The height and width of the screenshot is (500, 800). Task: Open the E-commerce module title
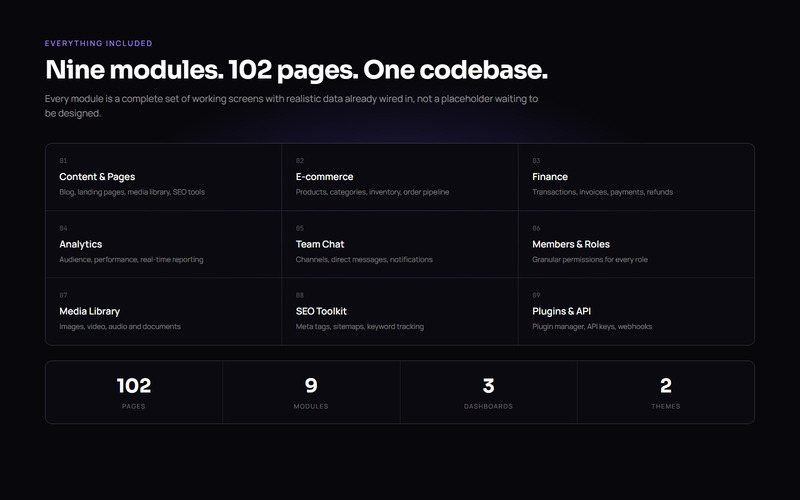324,177
